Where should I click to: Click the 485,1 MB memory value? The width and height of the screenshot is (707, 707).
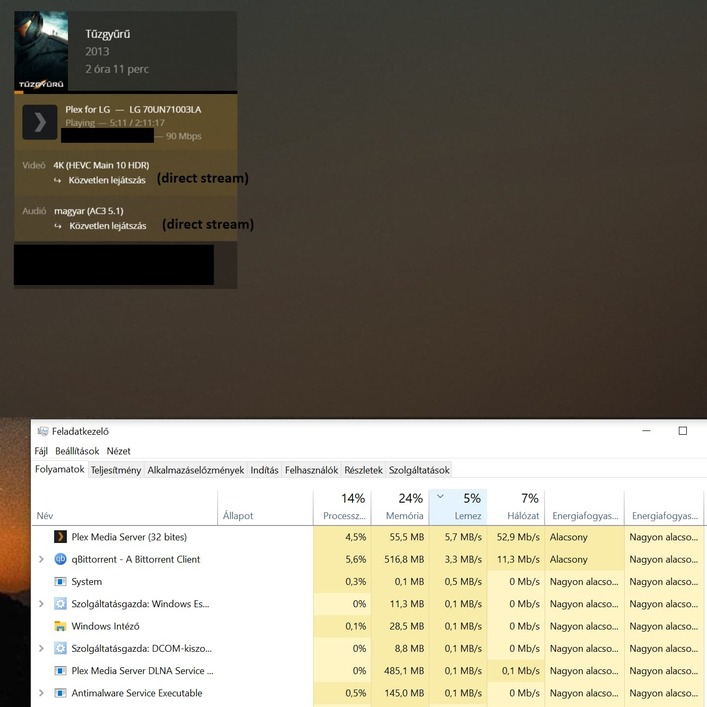404,670
